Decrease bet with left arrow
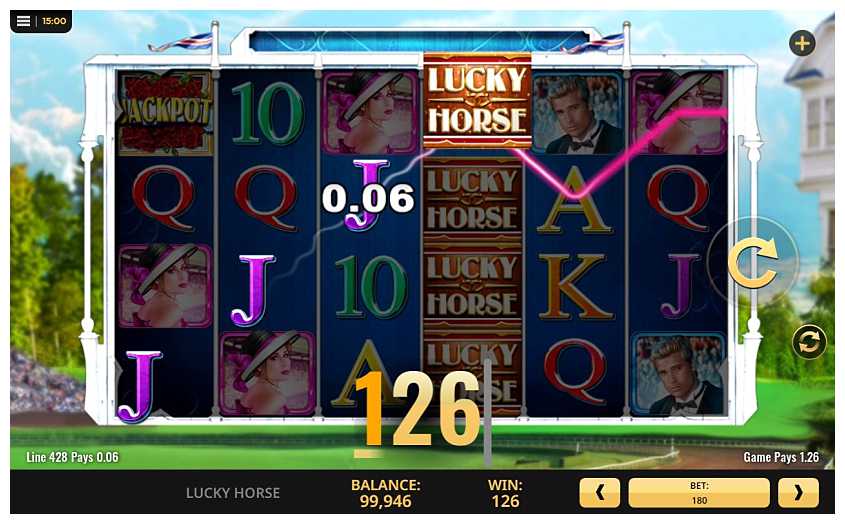Image resolution: width=845 pixels, height=524 pixels. (599, 493)
